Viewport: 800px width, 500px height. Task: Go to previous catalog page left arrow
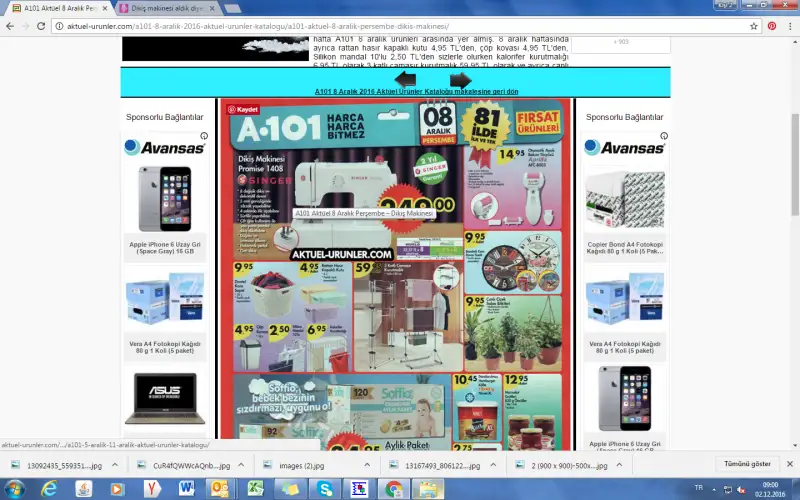[x=405, y=80]
